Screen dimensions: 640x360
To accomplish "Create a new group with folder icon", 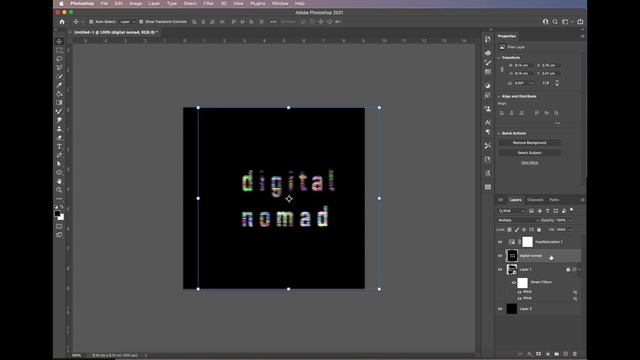I will click(x=557, y=354).
